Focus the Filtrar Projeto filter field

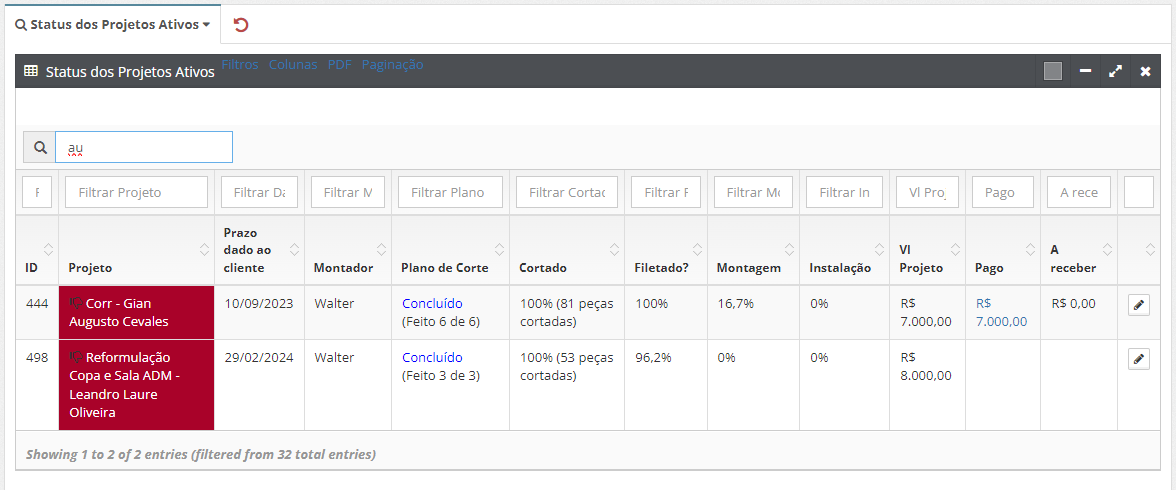[x=136, y=192]
